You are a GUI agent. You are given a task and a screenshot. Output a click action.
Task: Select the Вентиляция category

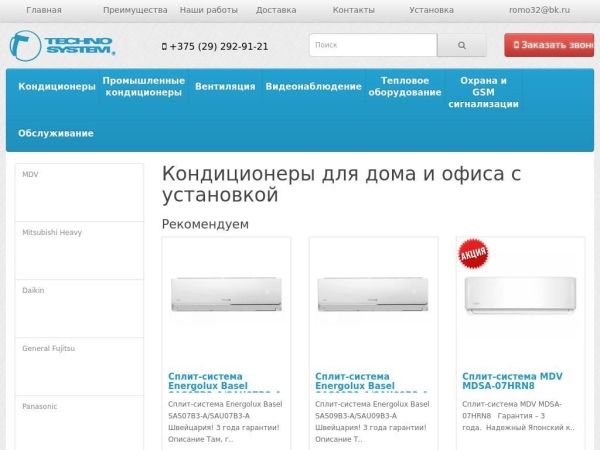tap(225, 86)
